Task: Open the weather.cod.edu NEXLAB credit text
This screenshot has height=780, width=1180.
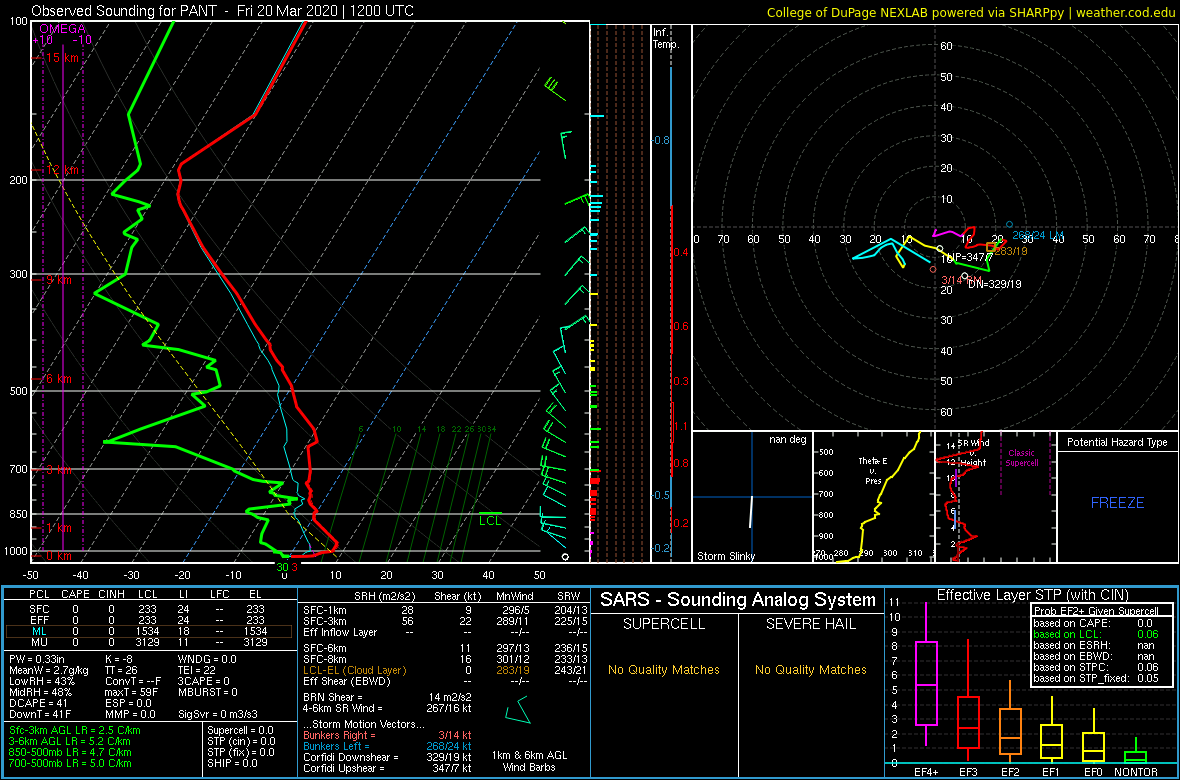Action: 970,12
